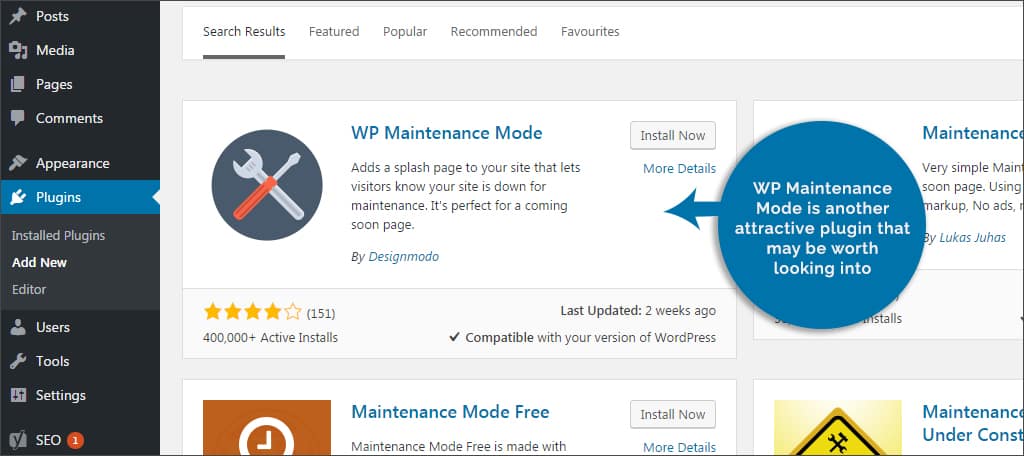Screen dimensions: 1024x456
Task: Click the Tools wrench icon
Action: (x=18, y=361)
